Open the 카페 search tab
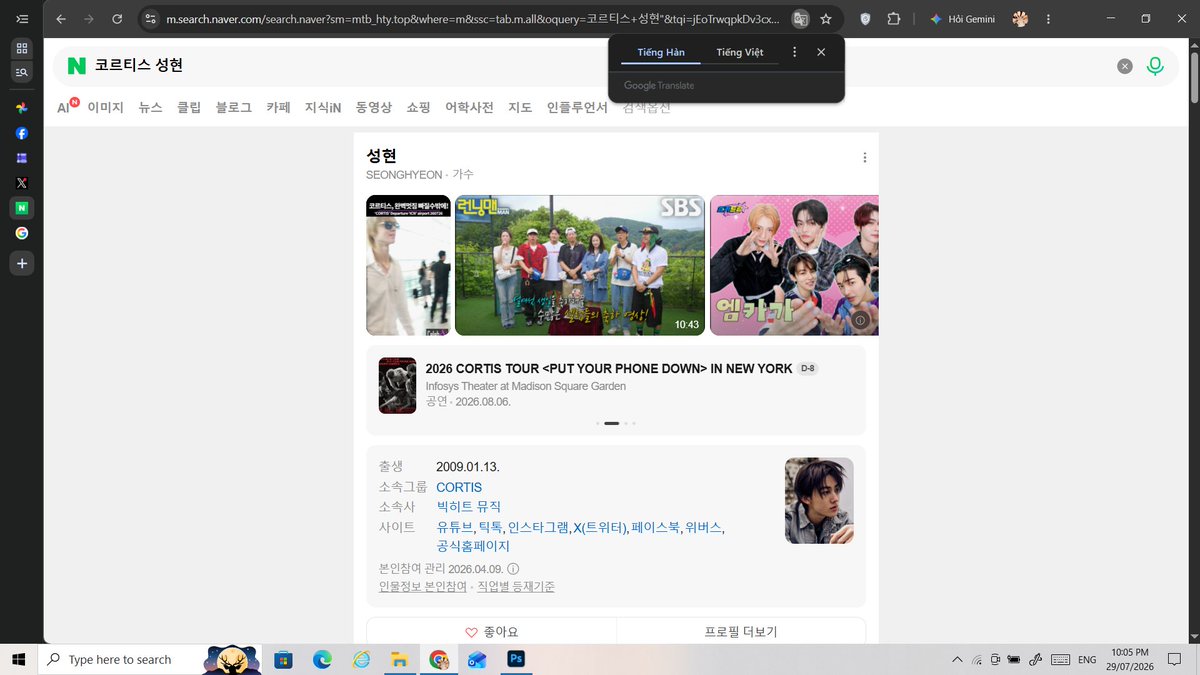This screenshot has height=675, width=1200. point(278,107)
